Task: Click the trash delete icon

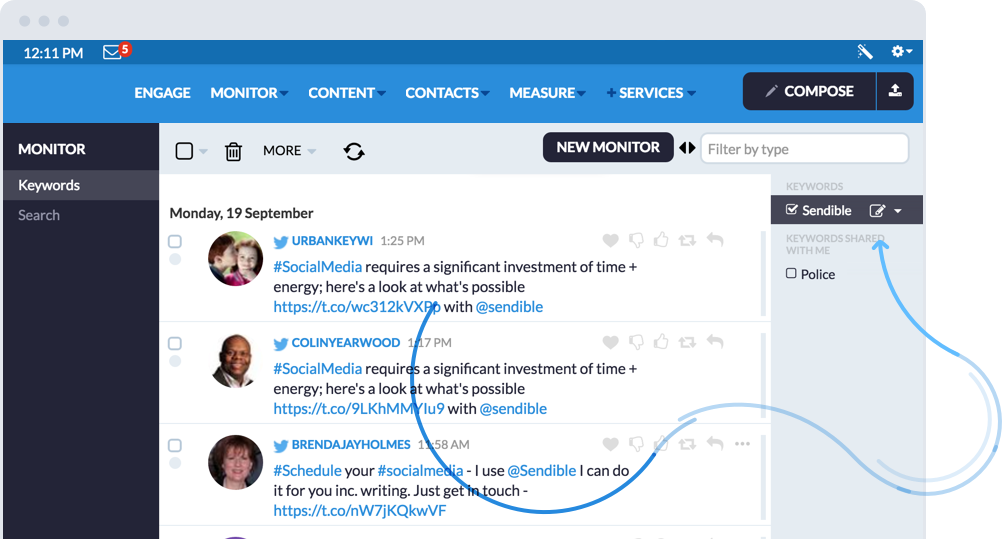Action: click(233, 151)
